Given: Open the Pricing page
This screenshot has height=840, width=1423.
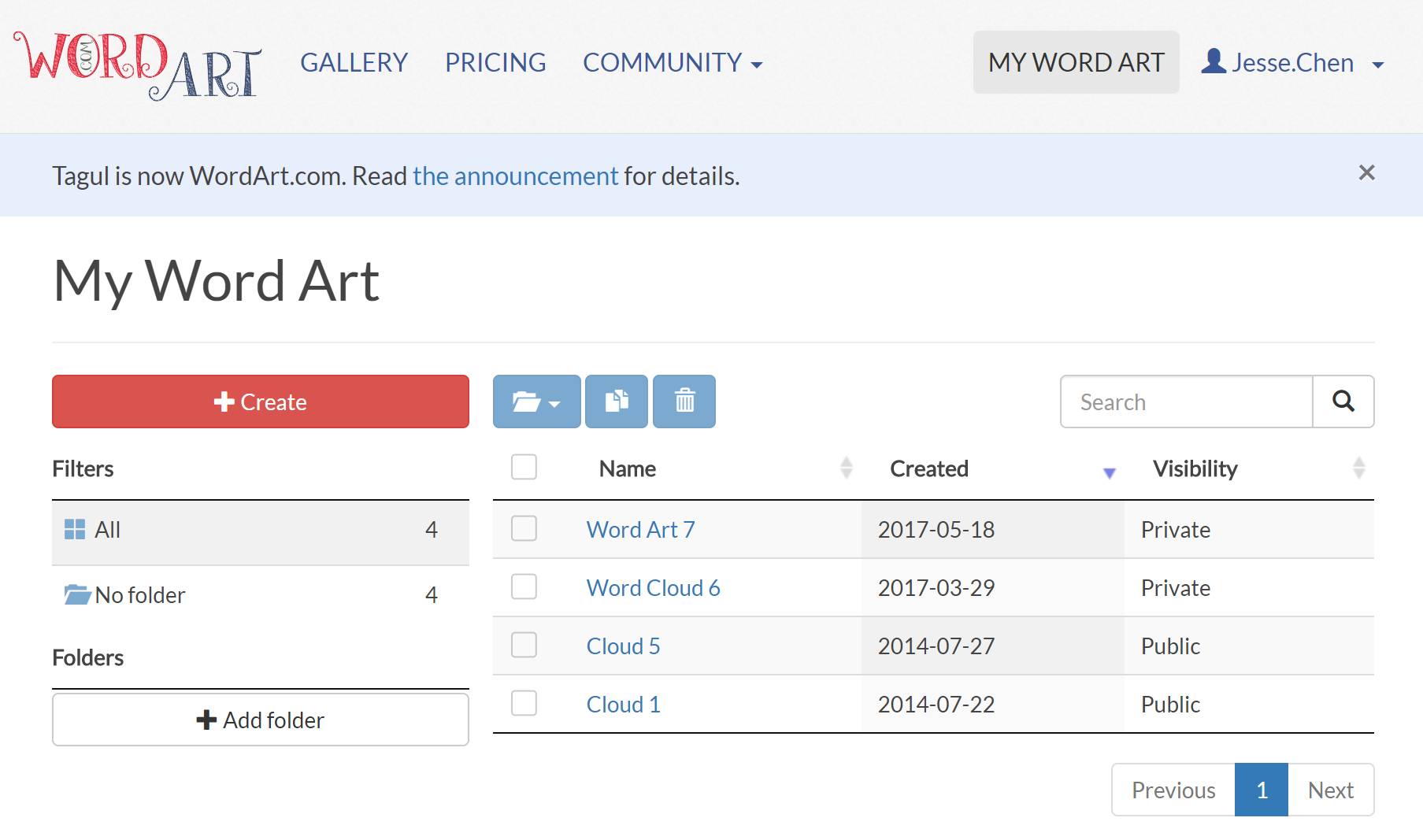Looking at the screenshot, I should tap(495, 63).
